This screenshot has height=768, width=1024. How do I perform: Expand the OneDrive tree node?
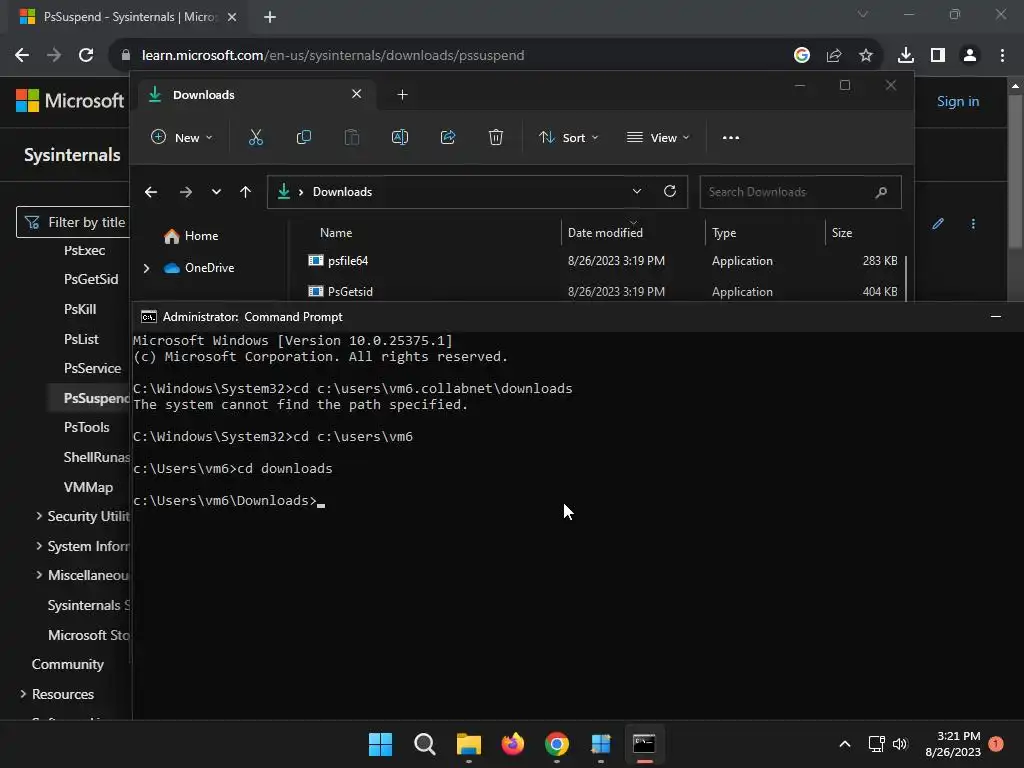coord(146,268)
